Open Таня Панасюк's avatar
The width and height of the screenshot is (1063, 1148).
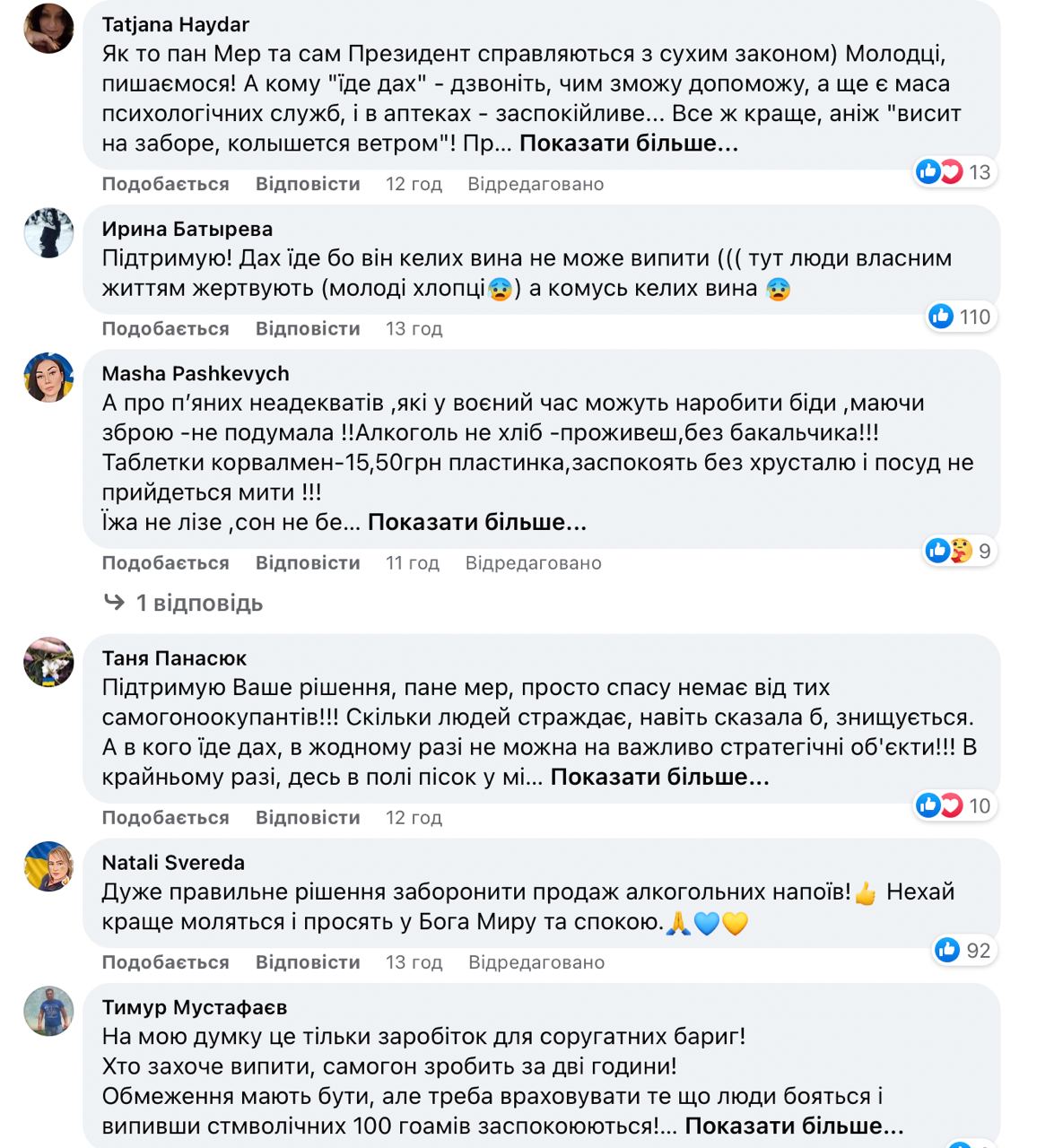pos(48,662)
